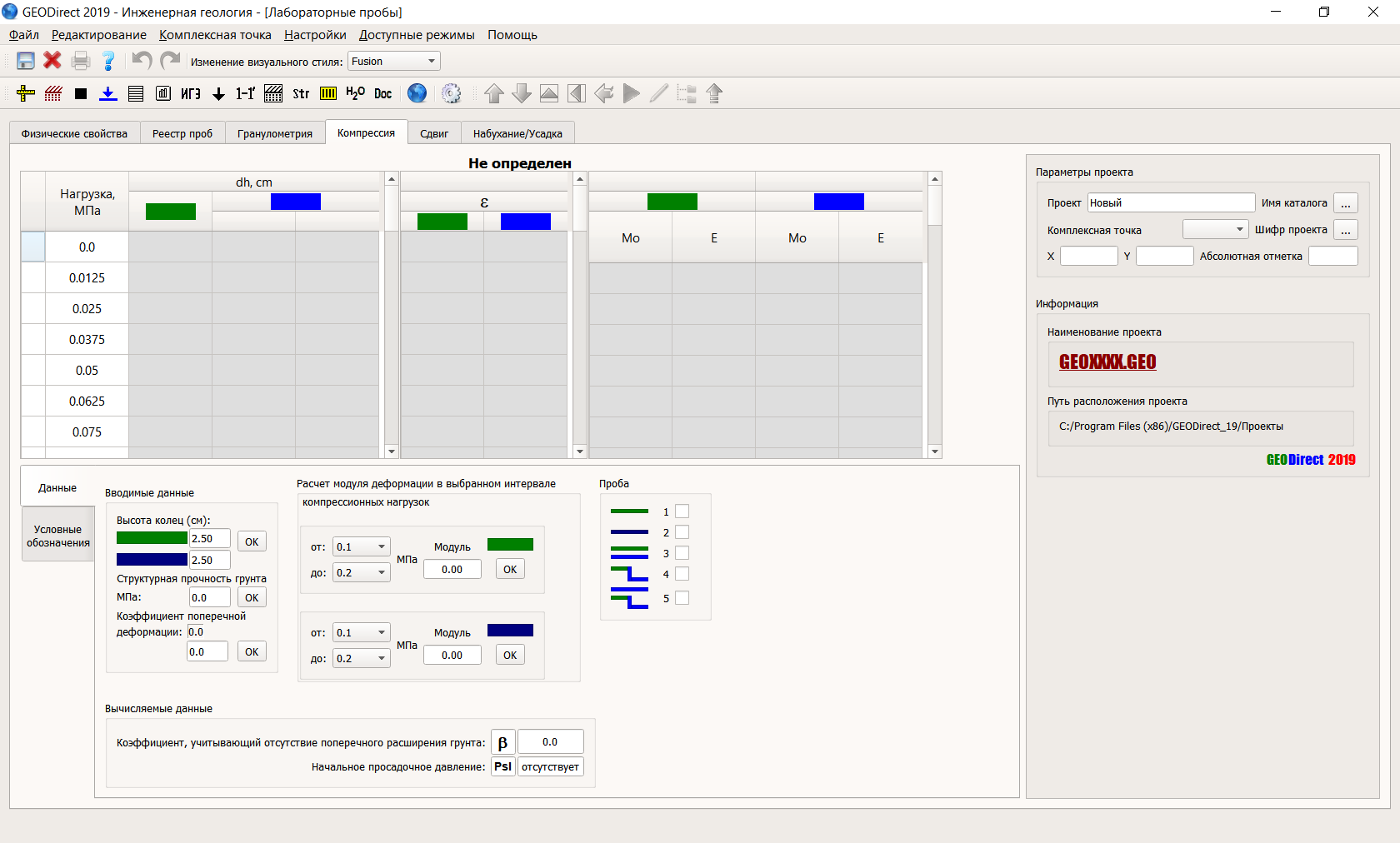Image resolution: width=1400 pixels, height=843 pixels.
Task: Click the yellow ruler bars toolbar icon
Action: (x=328, y=93)
